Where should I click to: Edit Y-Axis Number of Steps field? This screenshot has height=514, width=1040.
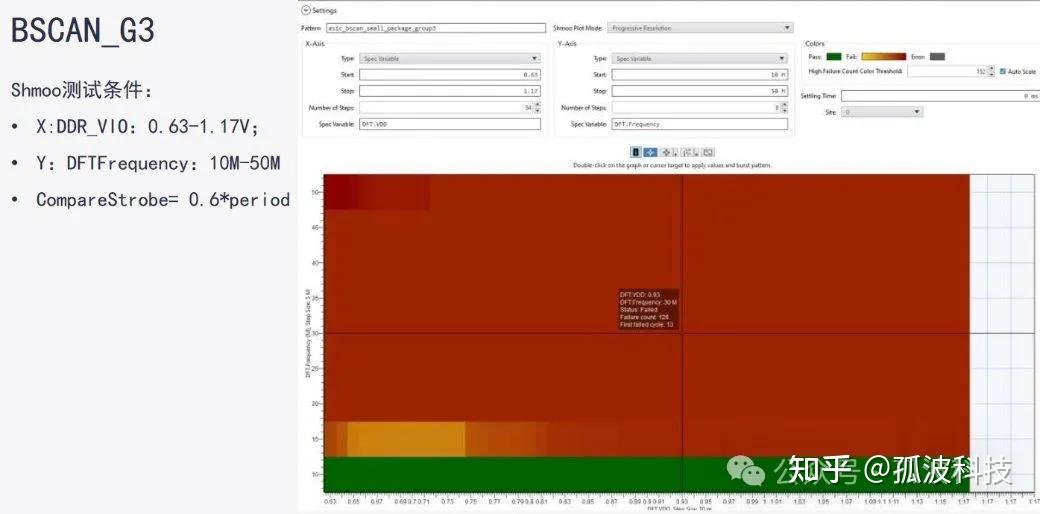click(x=696, y=107)
